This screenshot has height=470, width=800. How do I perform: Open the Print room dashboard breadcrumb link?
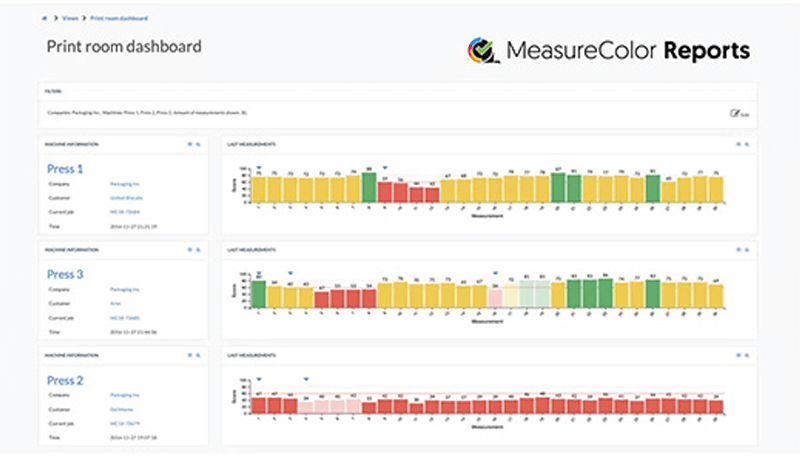(x=119, y=18)
